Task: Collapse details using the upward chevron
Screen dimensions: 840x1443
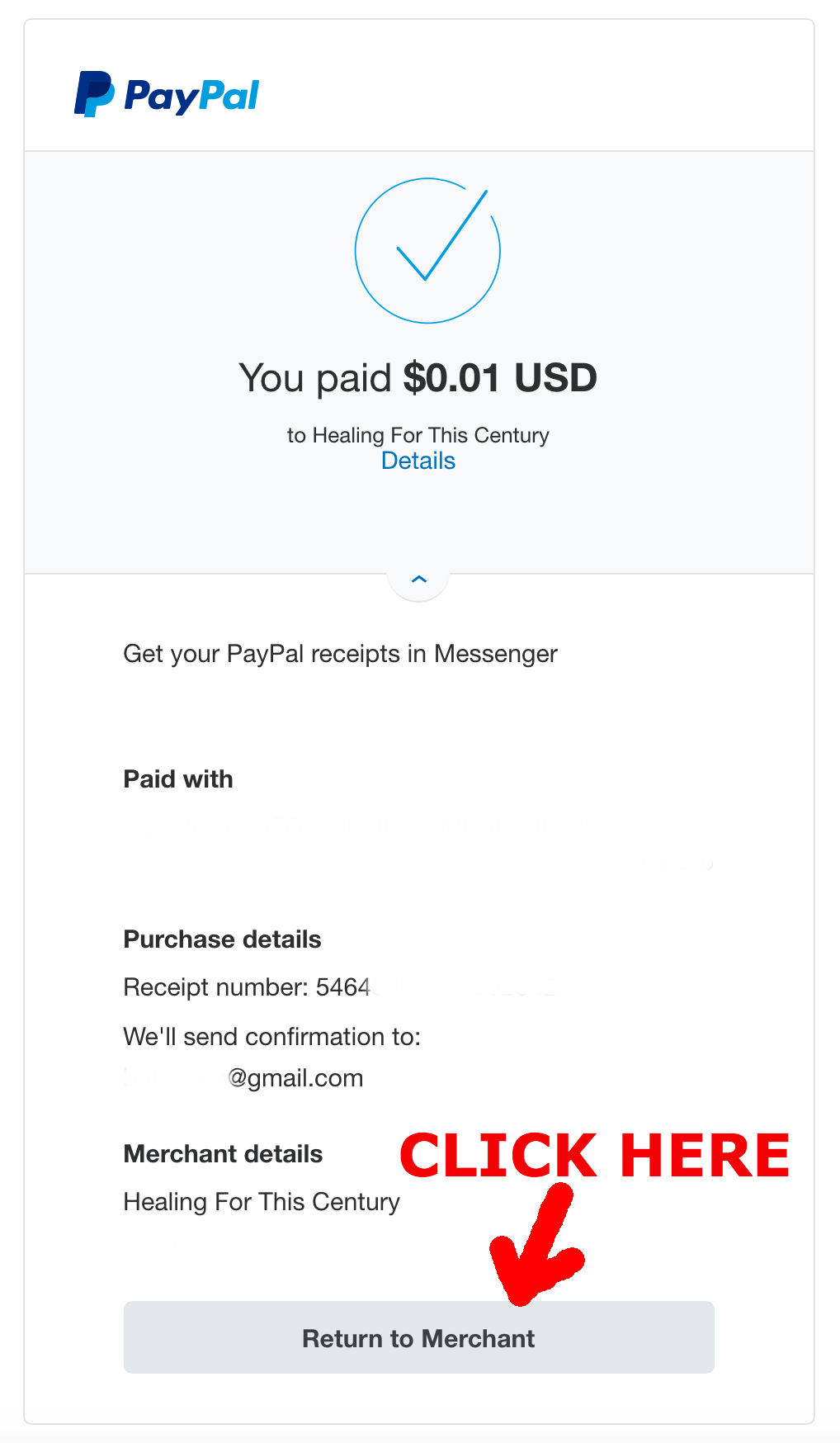Action: [418, 579]
